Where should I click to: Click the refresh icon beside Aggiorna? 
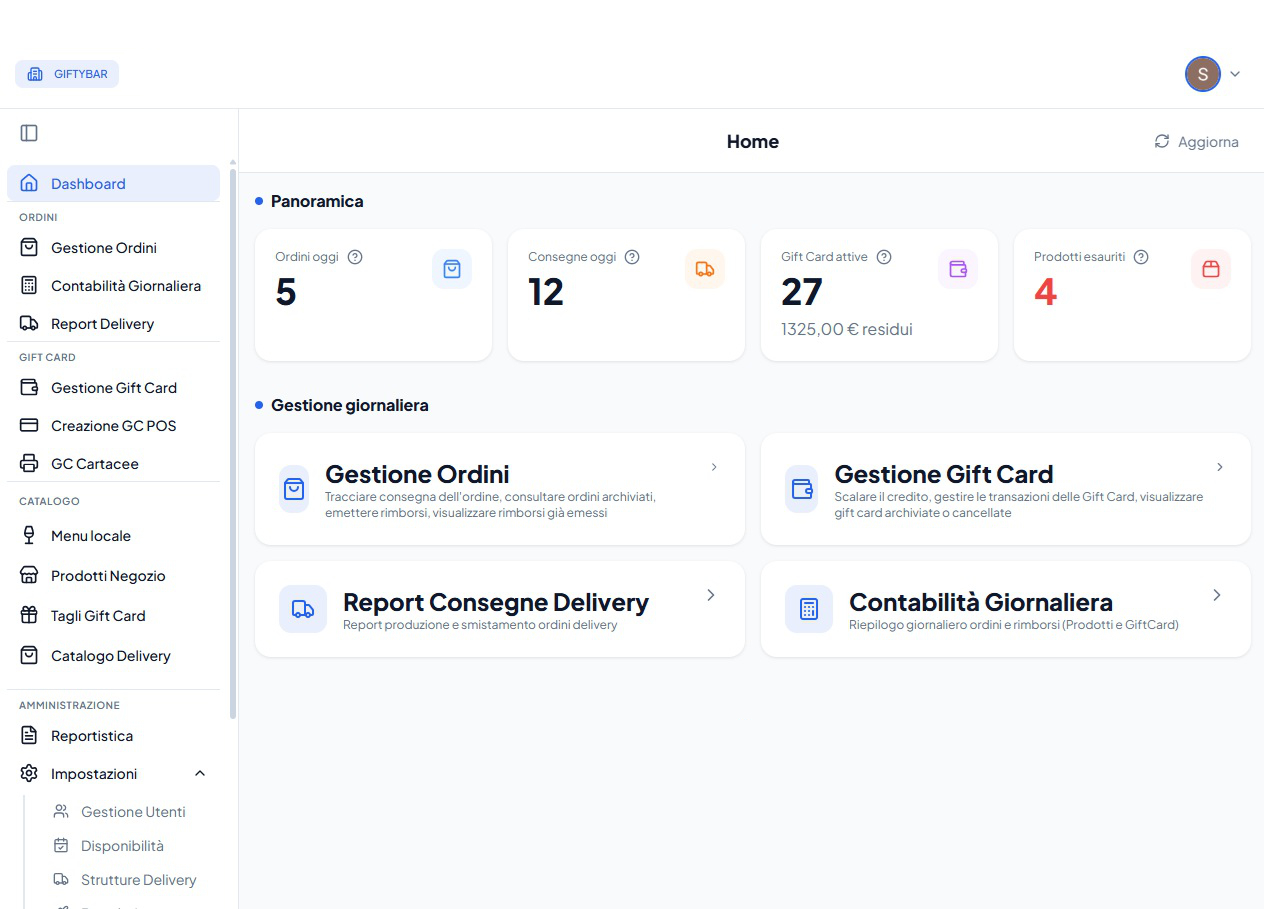[x=1162, y=141]
